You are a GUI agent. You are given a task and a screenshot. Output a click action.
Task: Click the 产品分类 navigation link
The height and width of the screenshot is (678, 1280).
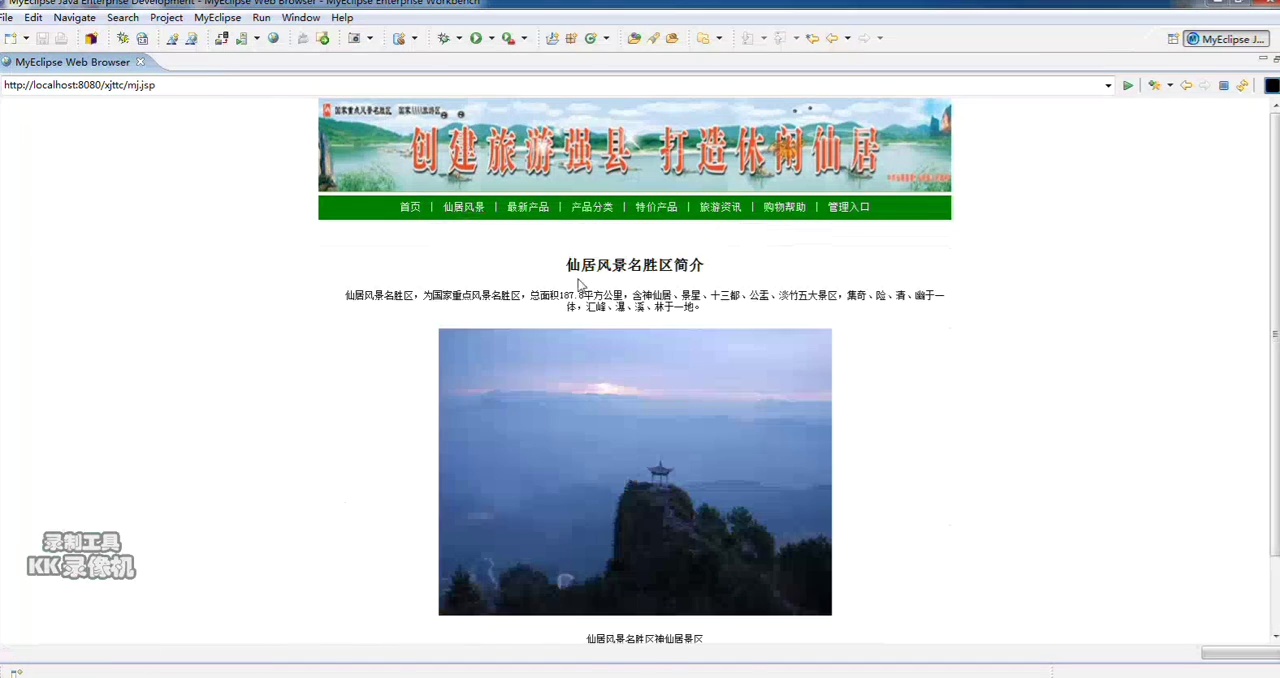[x=592, y=208]
